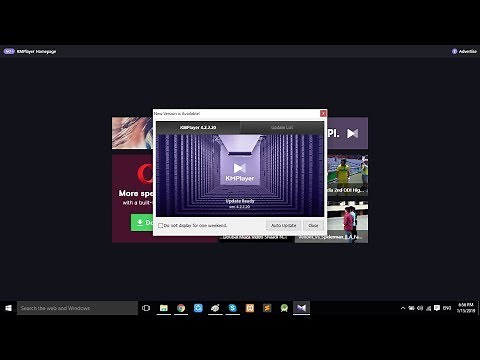The image size is (480, 360).
Task: Click the green Download button in Opera ad
Action: point(142,222)
